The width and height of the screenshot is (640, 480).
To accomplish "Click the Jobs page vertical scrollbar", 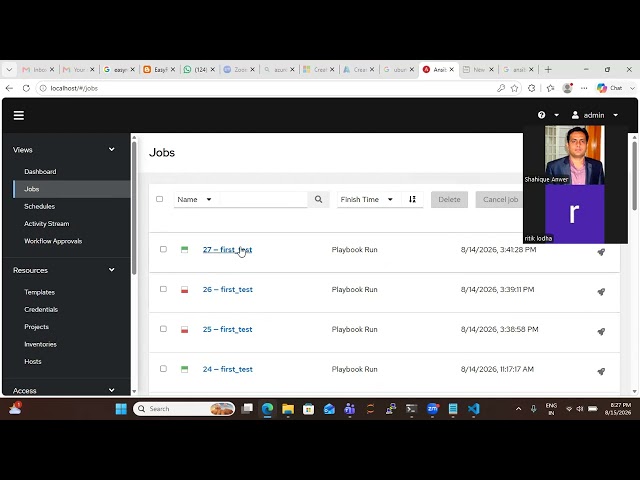I will pos(634,176).
